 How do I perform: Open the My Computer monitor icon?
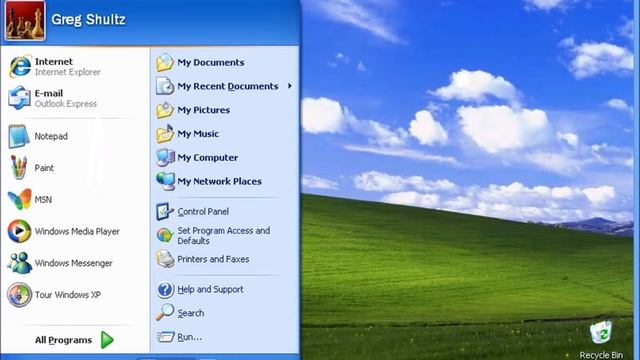click(165, 158)
